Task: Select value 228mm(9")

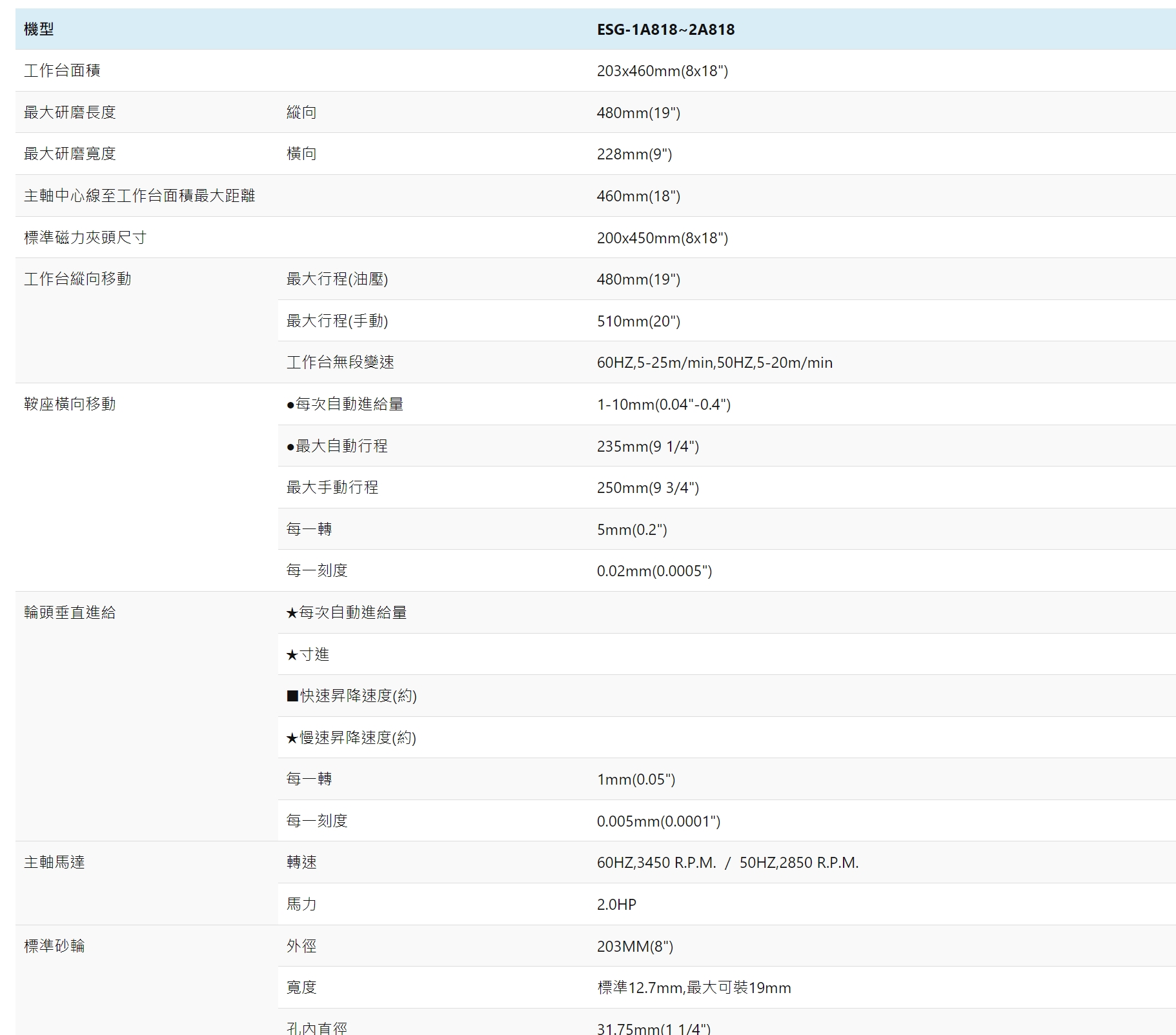Action: pos(634,154)
